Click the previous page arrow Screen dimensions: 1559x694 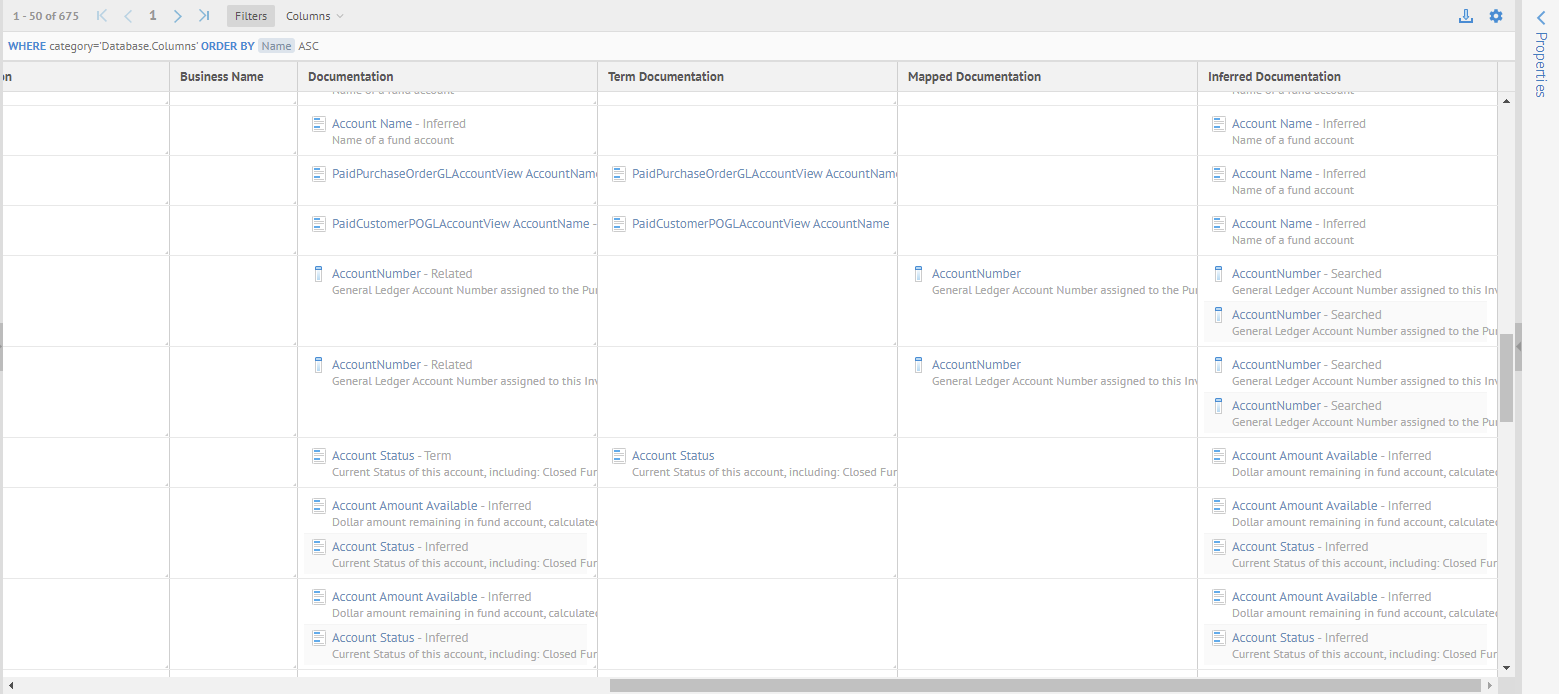coord(127,16)
